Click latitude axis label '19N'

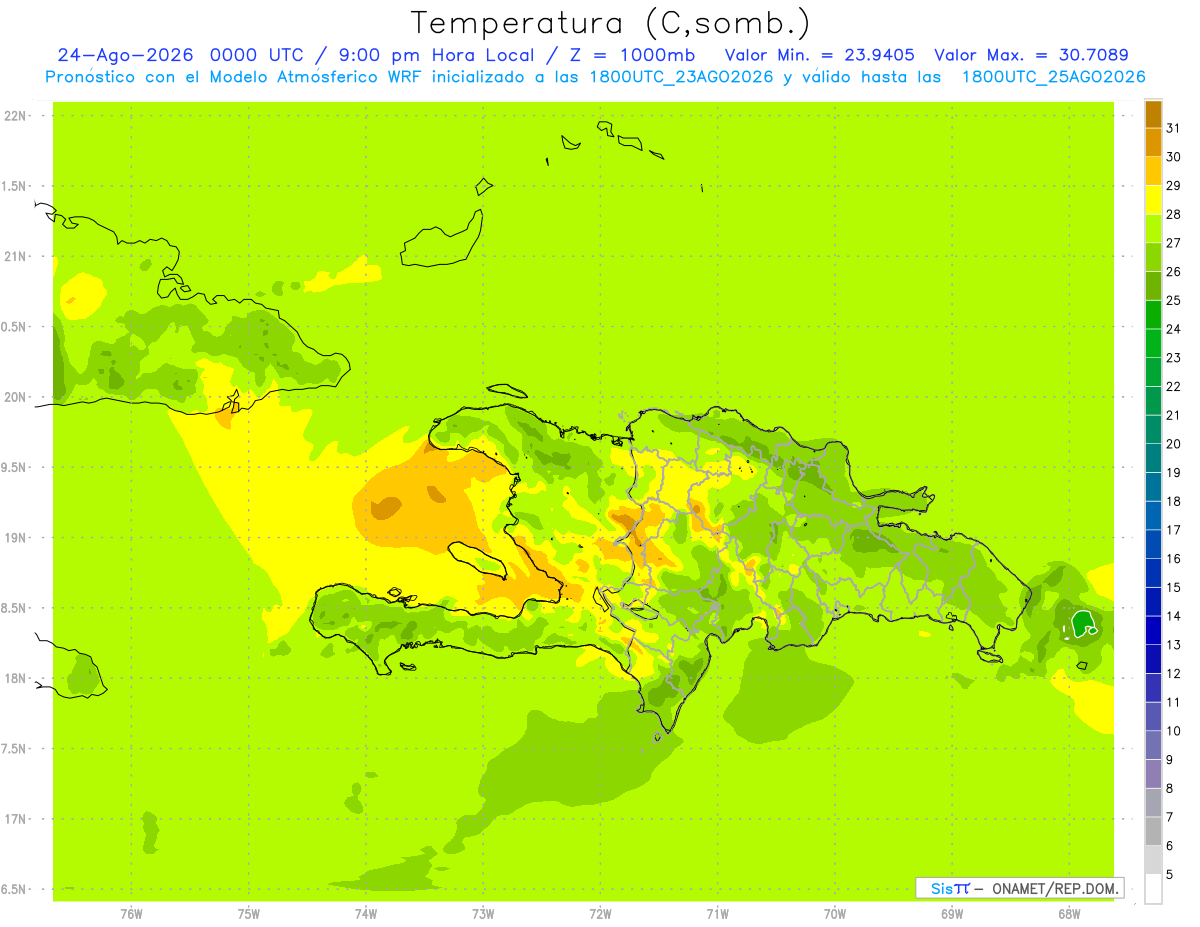point(16,538)
